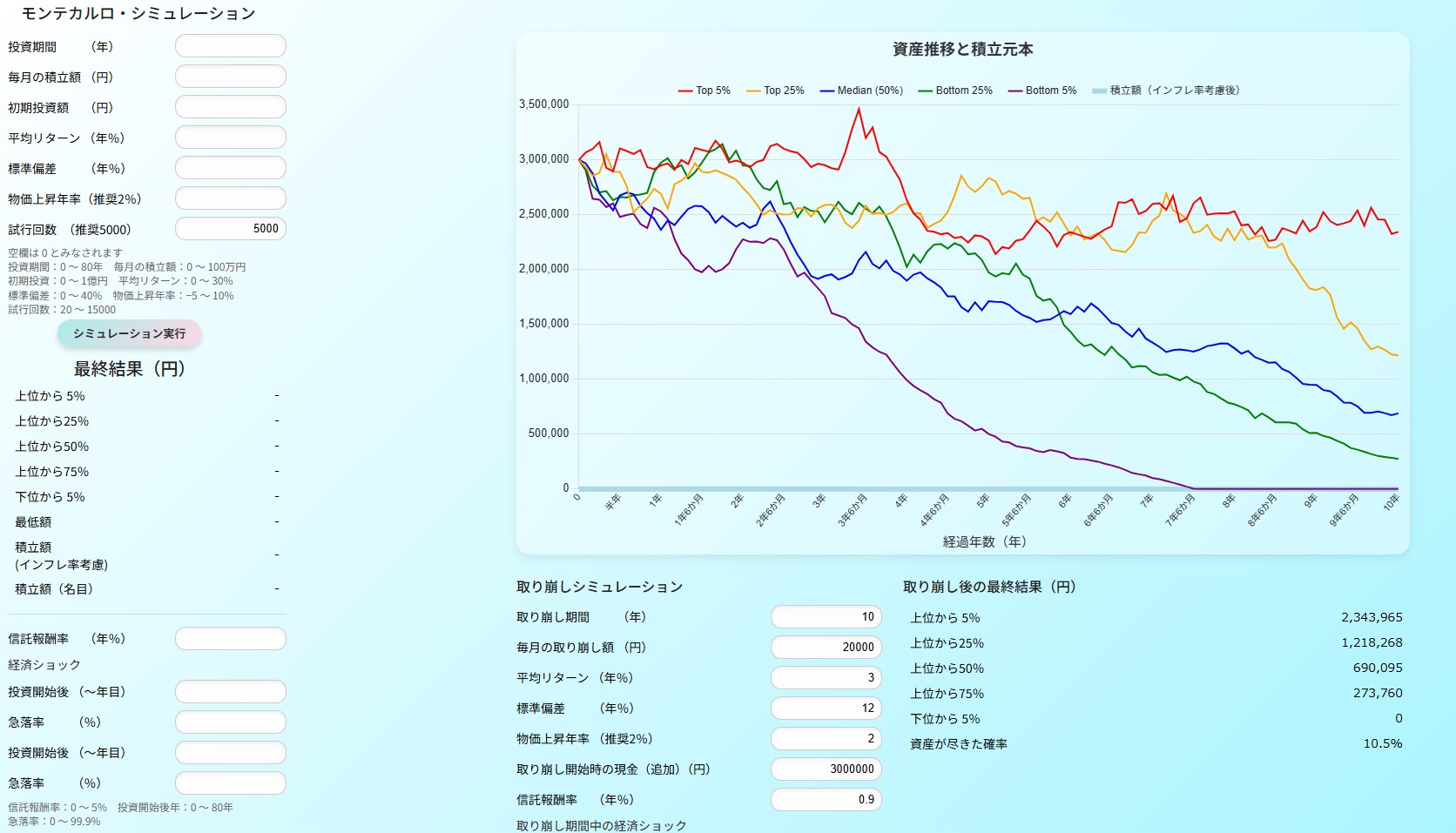Image resolution: width=1456 pixels, height=833 pixels.
Task: Click the withdrawal 信託報酬率 field showing 0.9
Action: click(826, 800)
